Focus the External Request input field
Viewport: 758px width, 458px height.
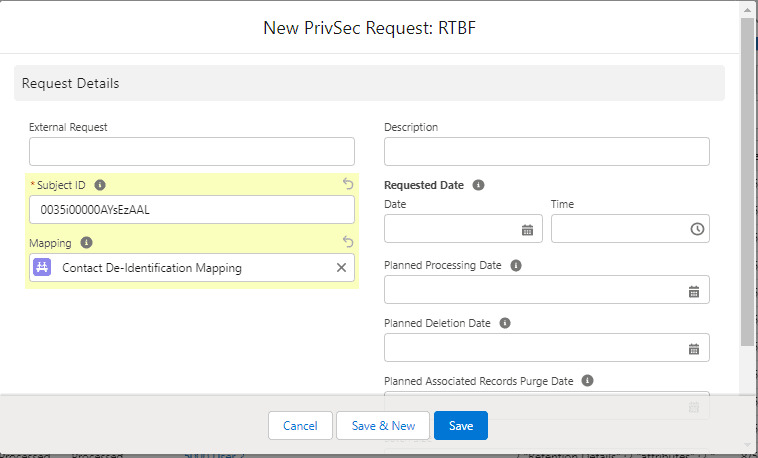tap(191, 152)
